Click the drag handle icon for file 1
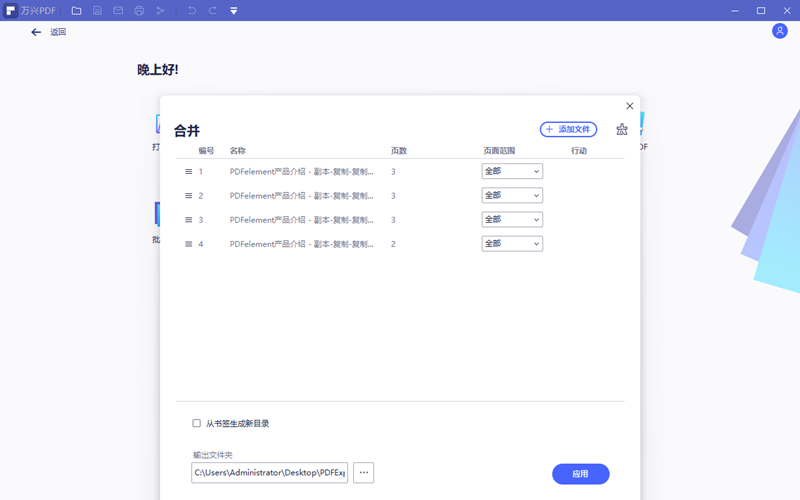Viewport: 800px width, 500px height. [x=188, y=171]
